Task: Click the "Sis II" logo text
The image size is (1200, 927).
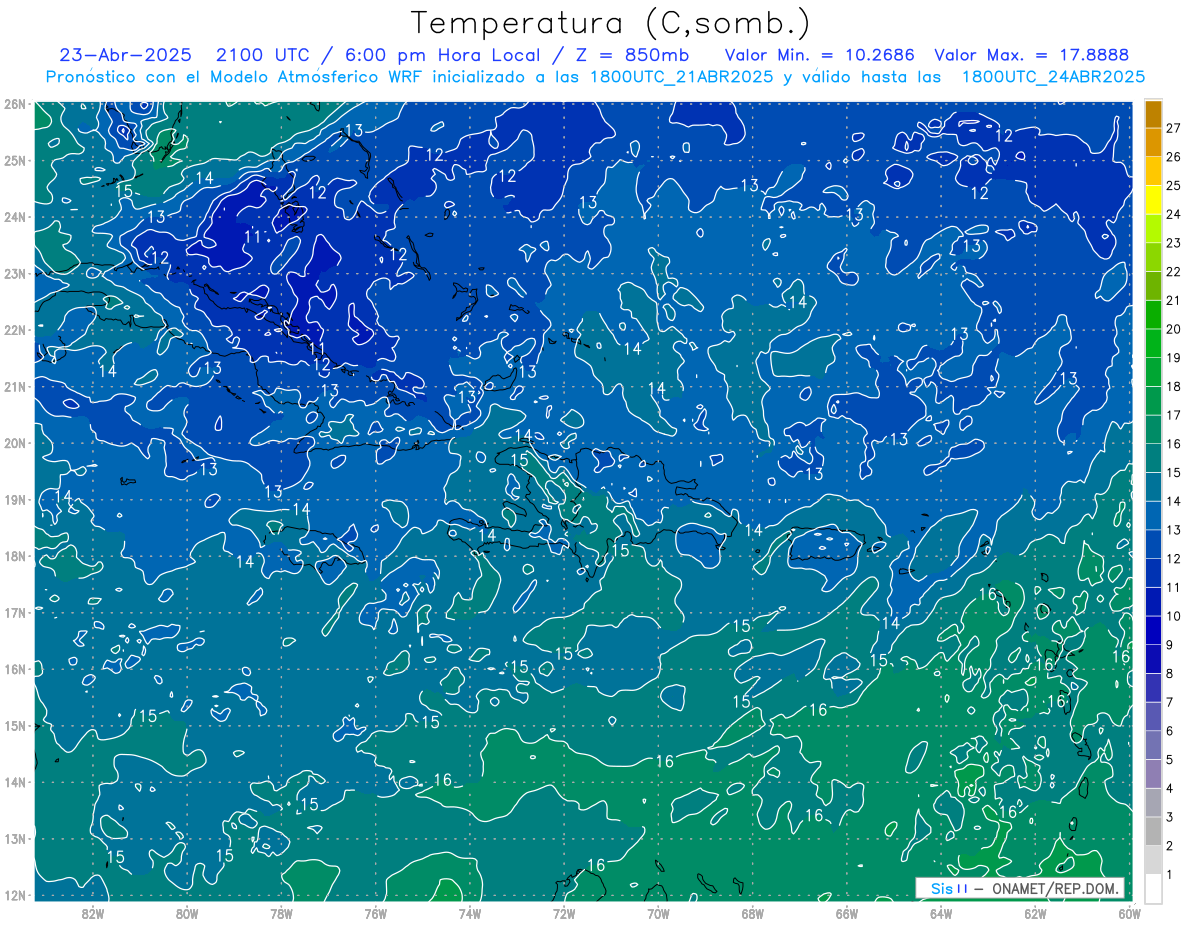Action: coord(949,888)
